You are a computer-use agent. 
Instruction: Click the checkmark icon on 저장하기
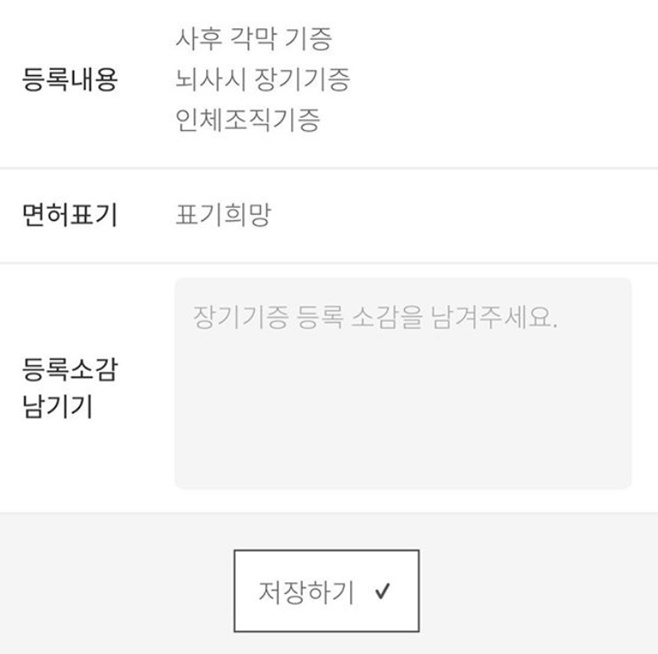(x=382, y=591)
